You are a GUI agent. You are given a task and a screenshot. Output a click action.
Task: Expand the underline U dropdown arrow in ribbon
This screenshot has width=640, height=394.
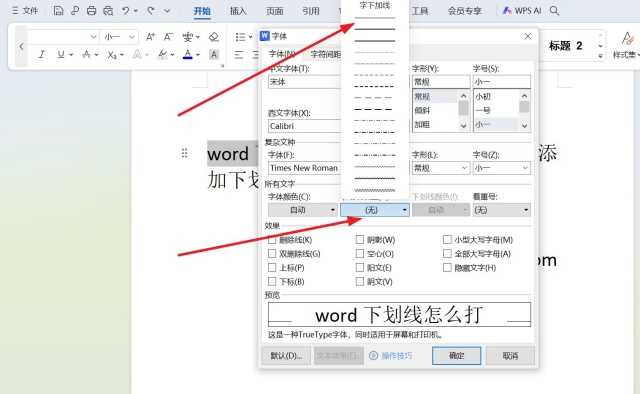[71, 55]
